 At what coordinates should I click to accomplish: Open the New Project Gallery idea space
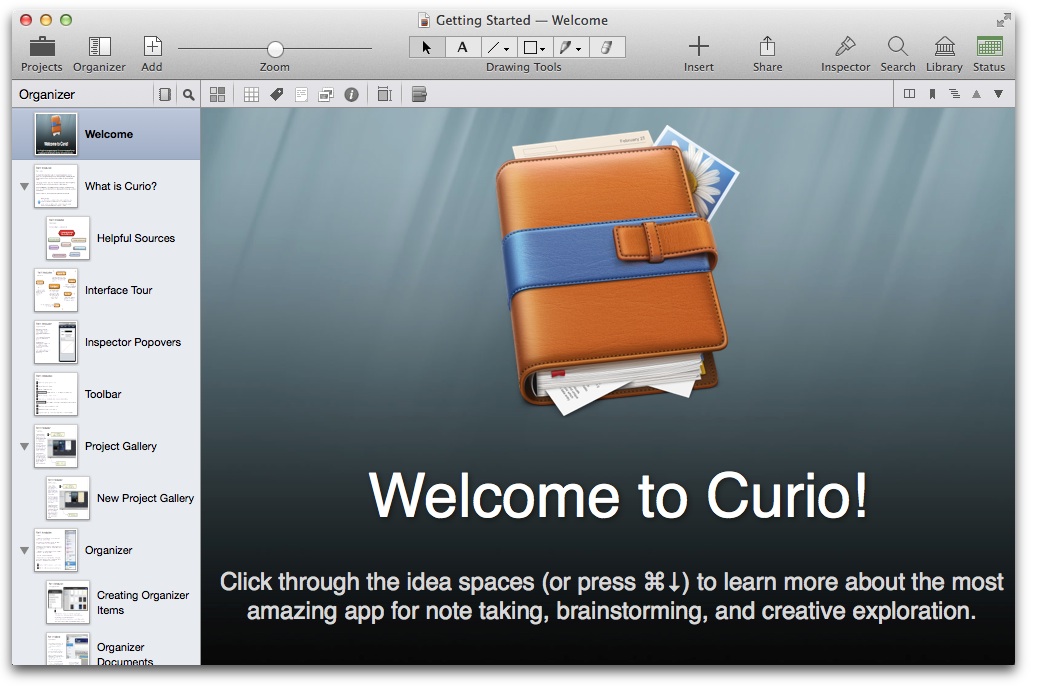click(x=106, y=499)
